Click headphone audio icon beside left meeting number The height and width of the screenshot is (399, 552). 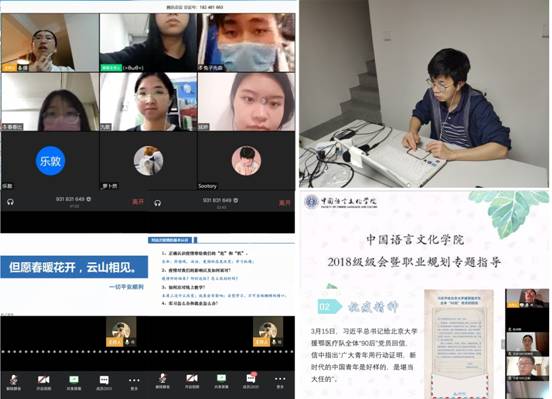pos(11,202)
